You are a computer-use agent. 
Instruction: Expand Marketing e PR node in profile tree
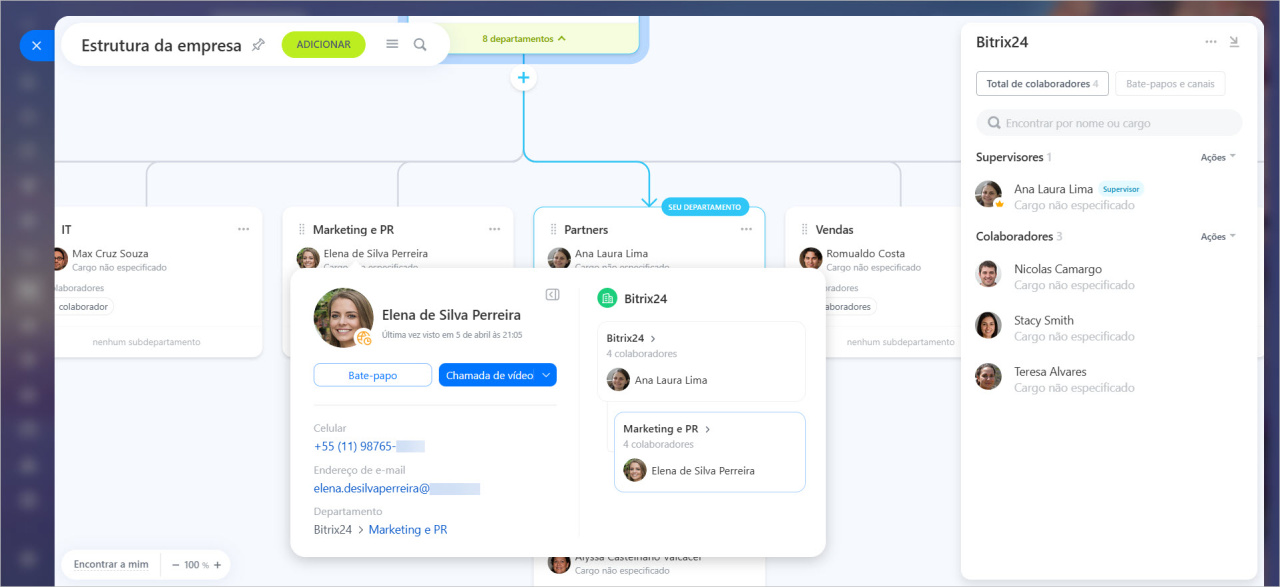666,428
